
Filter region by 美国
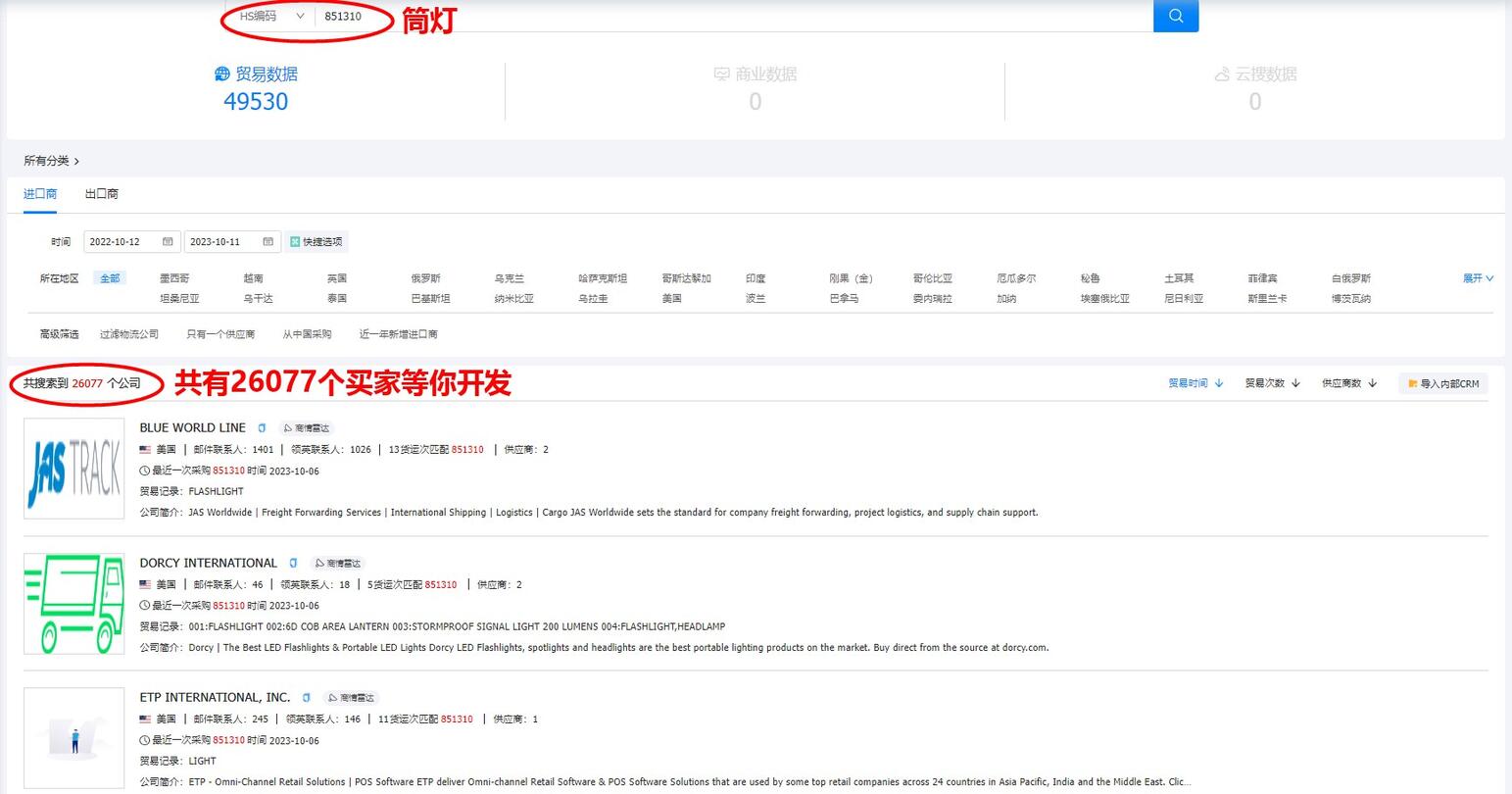(671, 299)
